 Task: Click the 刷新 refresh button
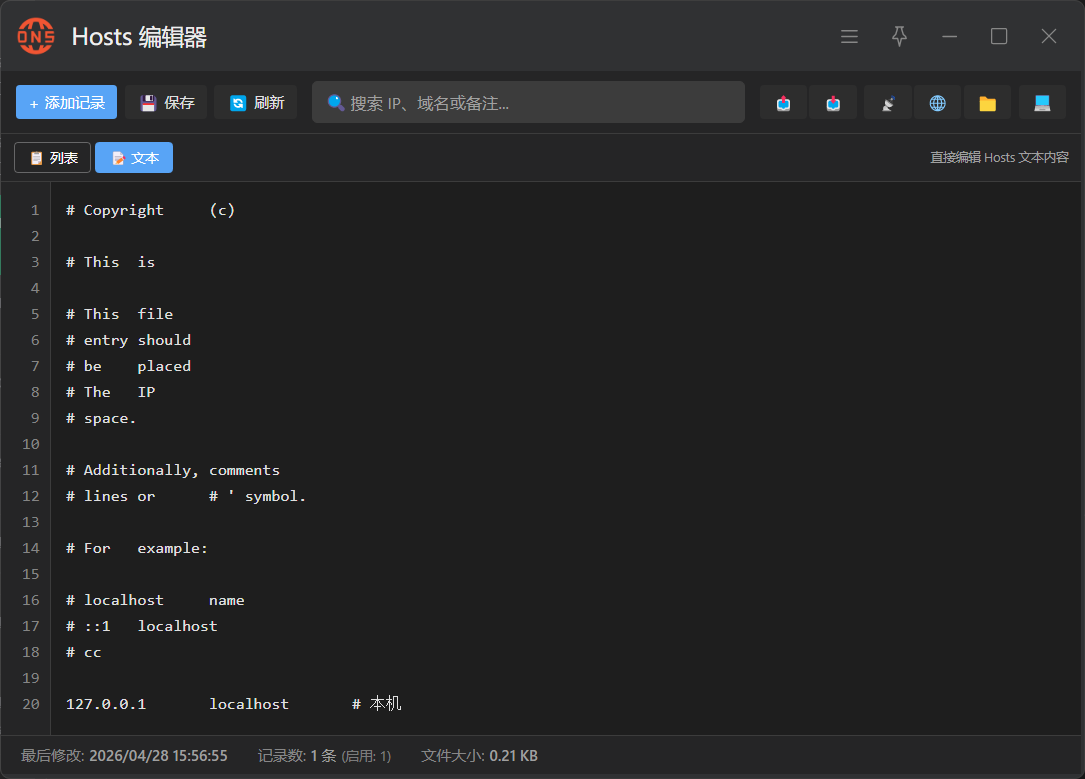tap(256, 102)
